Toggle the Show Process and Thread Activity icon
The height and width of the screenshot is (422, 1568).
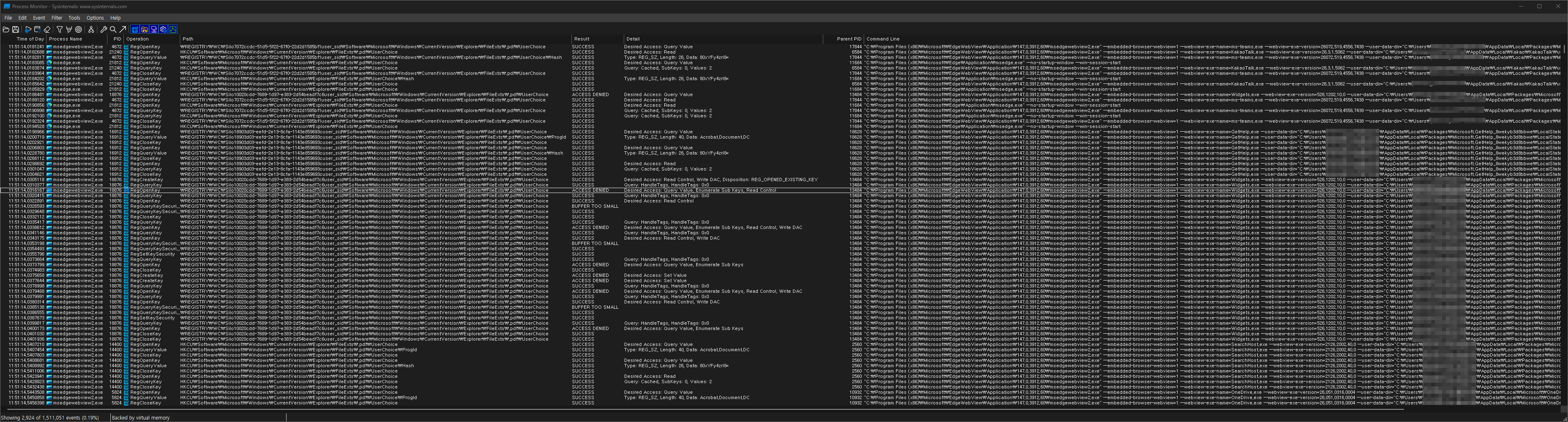(164, 29)
